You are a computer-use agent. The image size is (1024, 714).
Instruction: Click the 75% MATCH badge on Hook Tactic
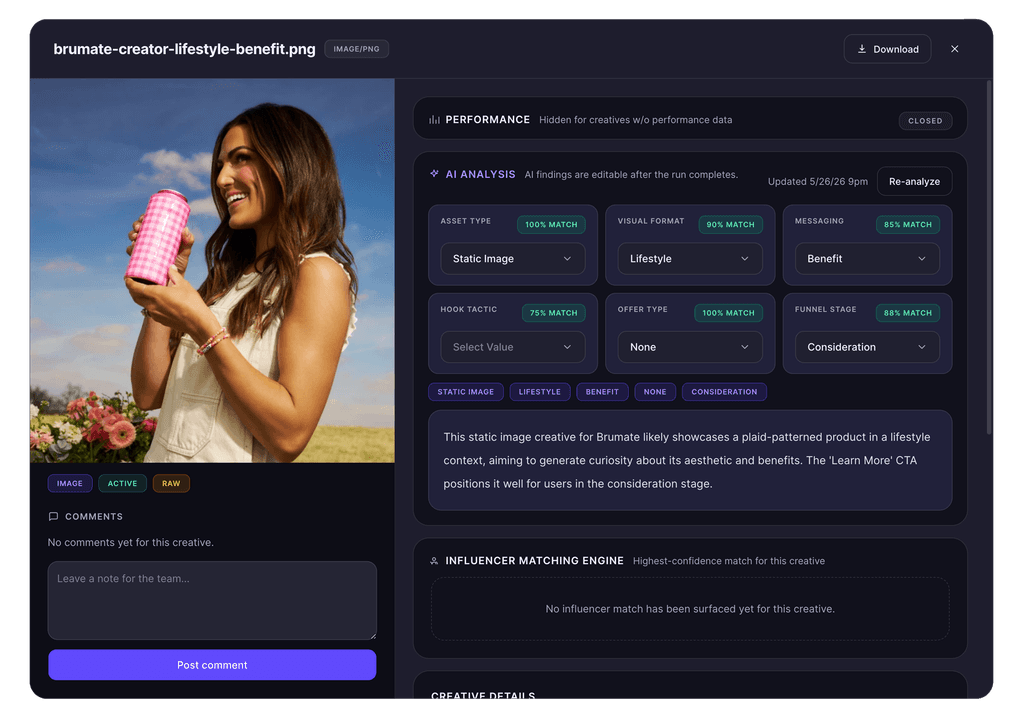tap(553, 313)
